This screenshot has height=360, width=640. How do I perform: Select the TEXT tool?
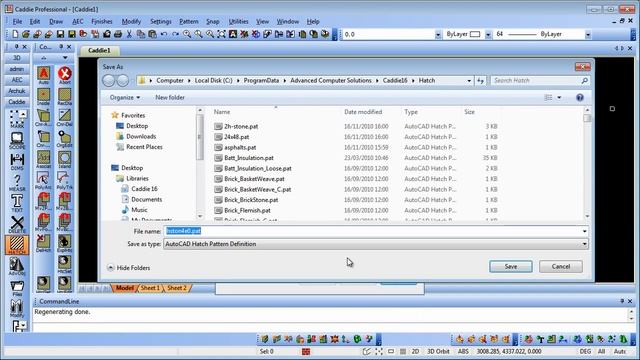click(17, 203)
